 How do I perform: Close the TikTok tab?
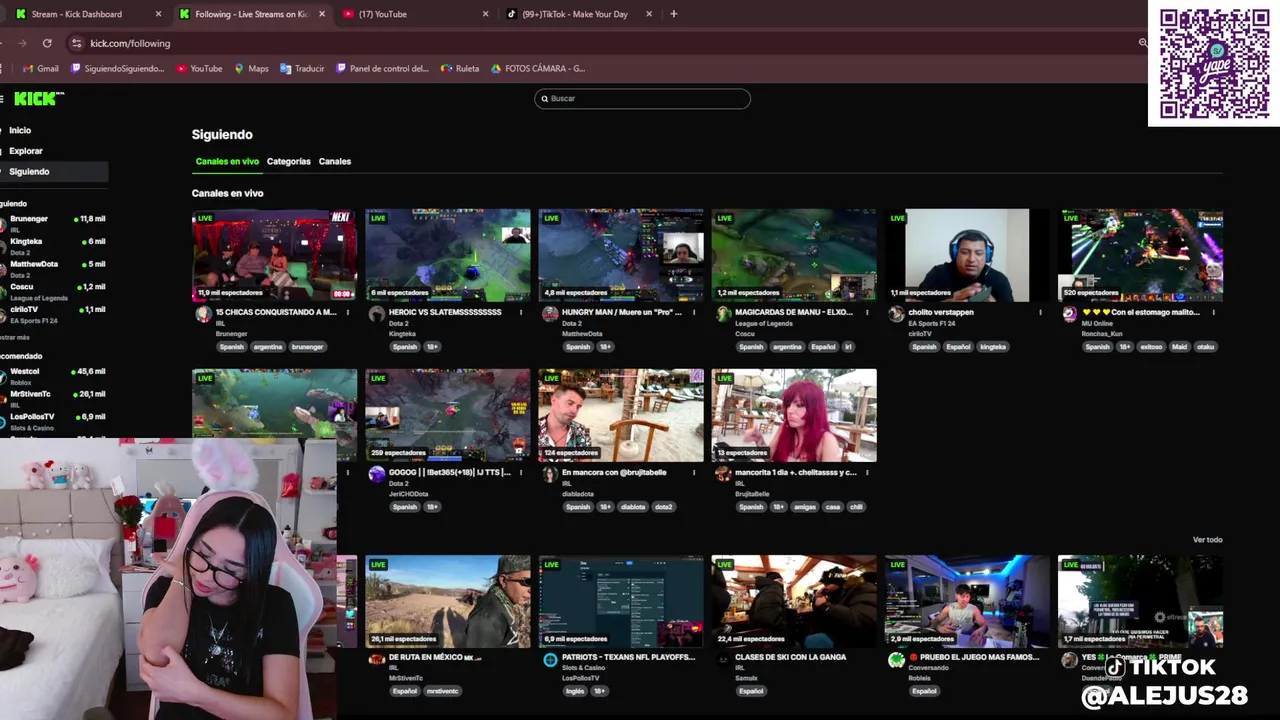click(x=649, y=14)
